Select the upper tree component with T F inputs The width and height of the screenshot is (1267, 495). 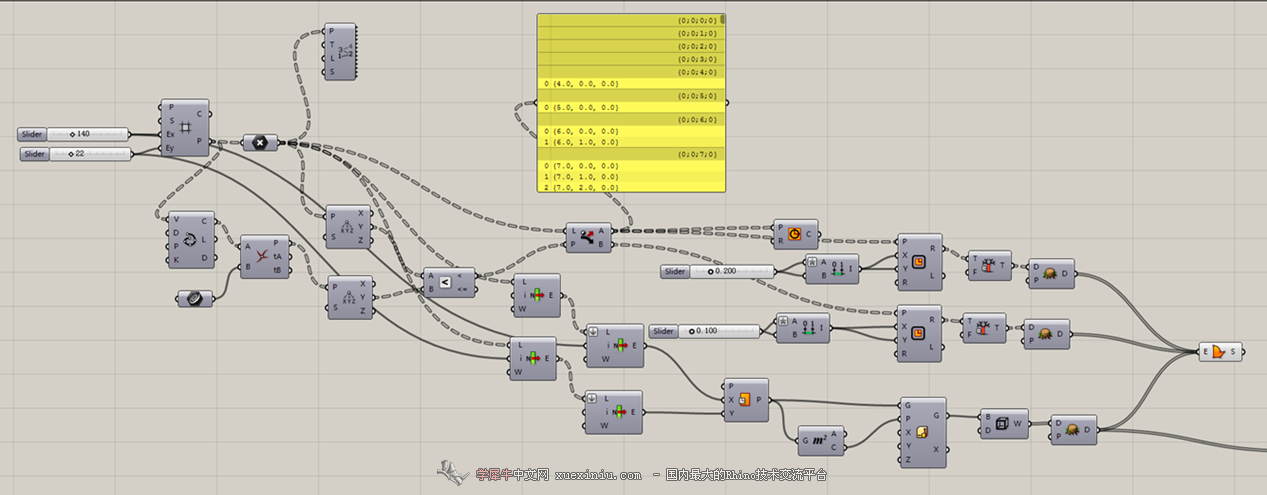click(989, 265)
